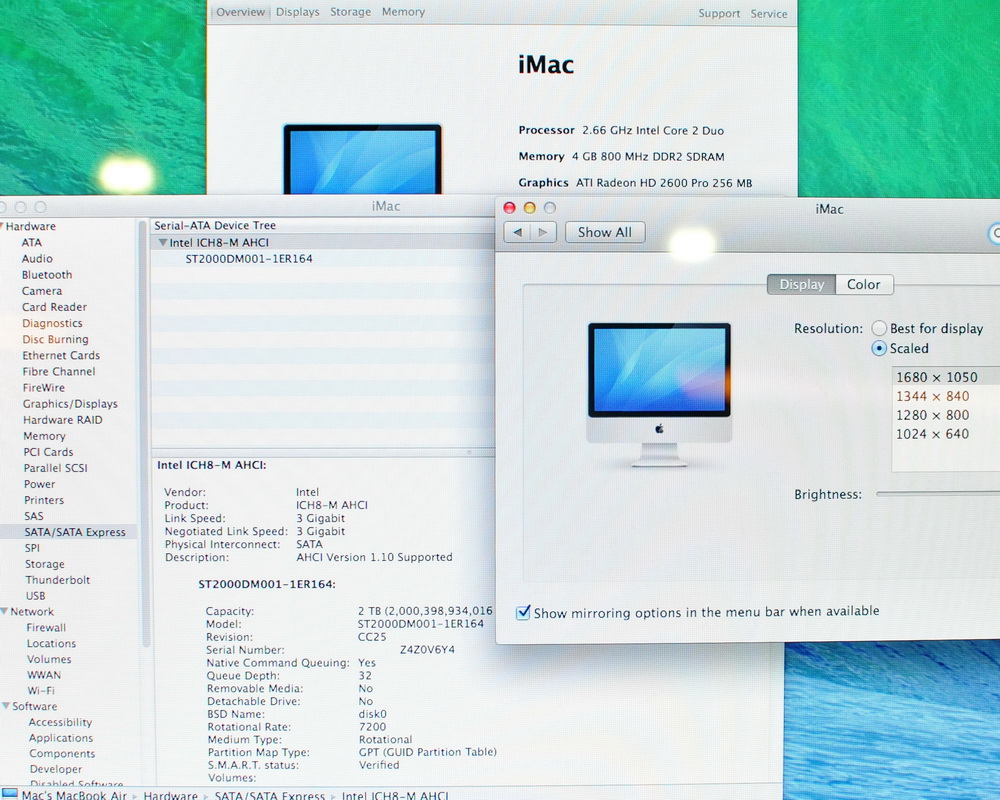The height and width of the screenshot is (800, 1000).
Task: Switch to the Displays tab in About This Mac
Action: point(297,11)
